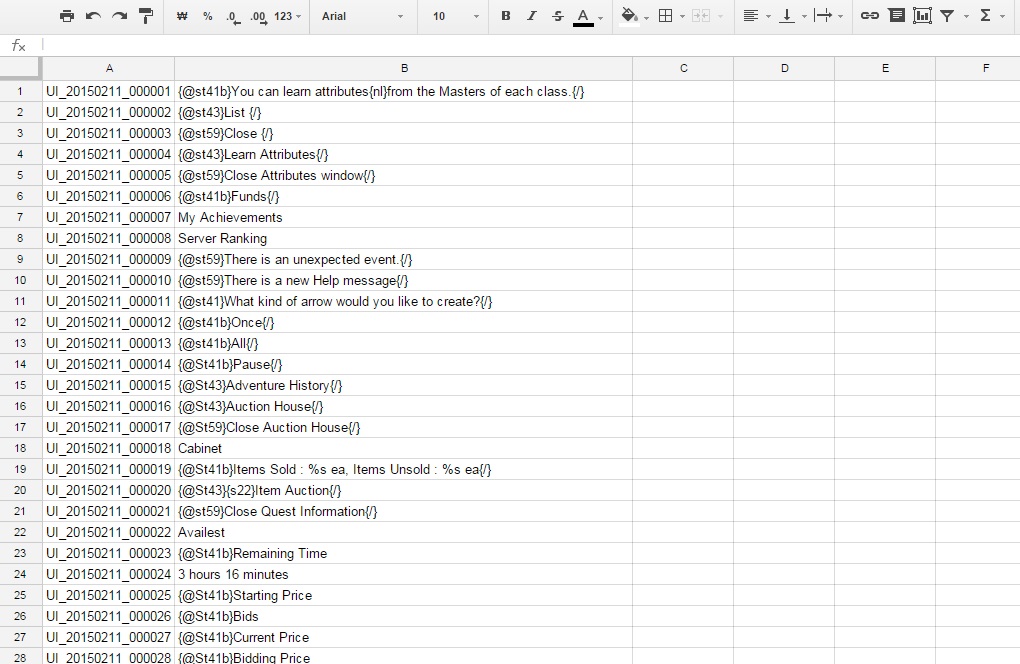Select row 14 header
Screen dimensions: 1020x664
(x=20, y=365)
